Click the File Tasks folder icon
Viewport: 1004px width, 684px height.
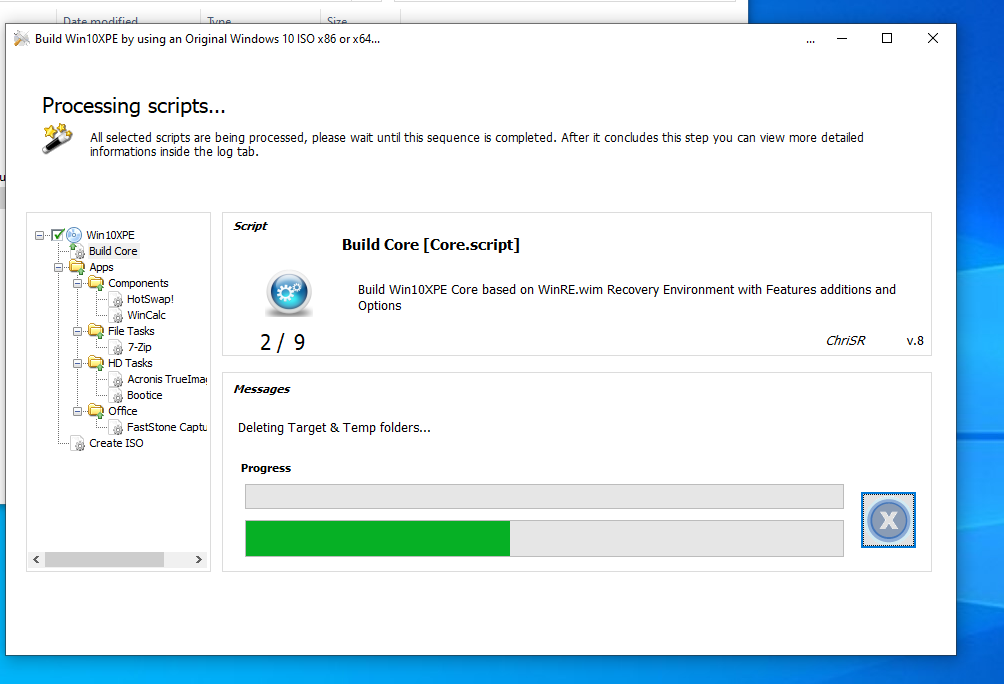click(x=96, y=331)
